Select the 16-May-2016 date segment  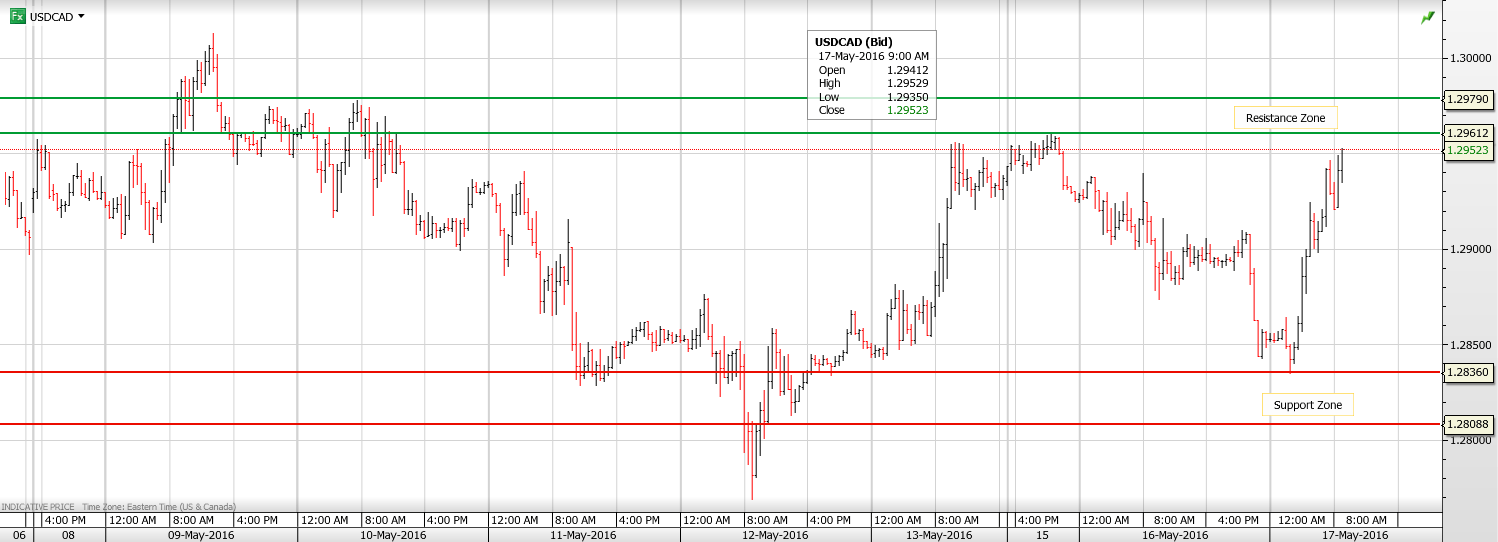1175,535
